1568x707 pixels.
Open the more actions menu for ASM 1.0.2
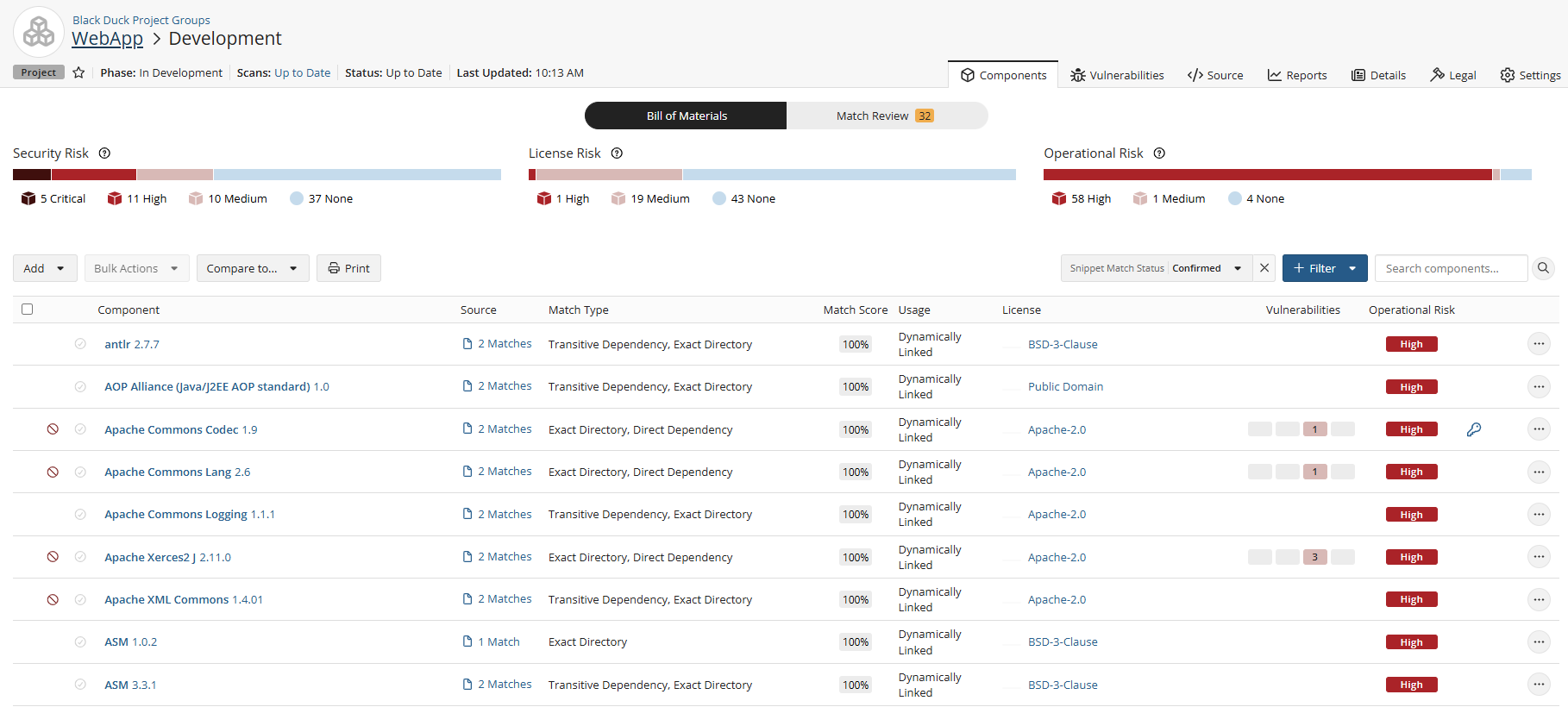(1539, 642)
